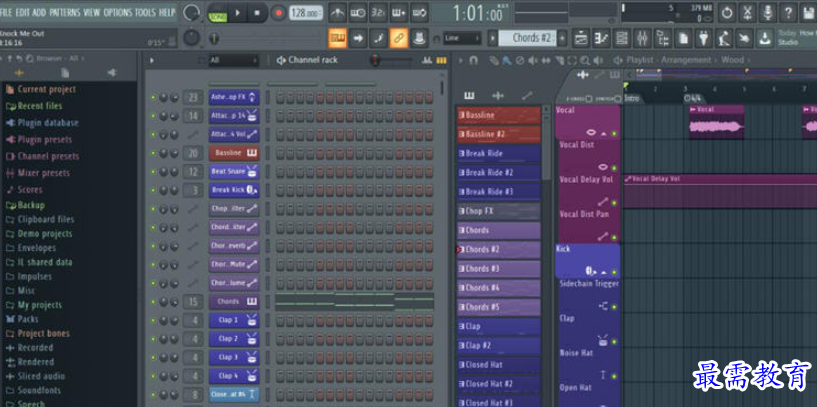Viewport: 817px width, 407px height.
Task: Open the help question mark icon
Action: [788, 13]
